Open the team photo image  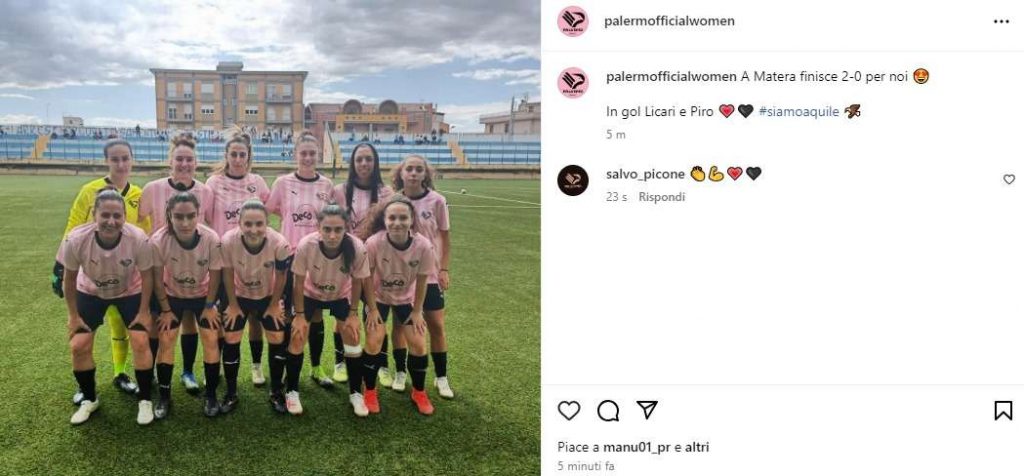click(270, 238)
